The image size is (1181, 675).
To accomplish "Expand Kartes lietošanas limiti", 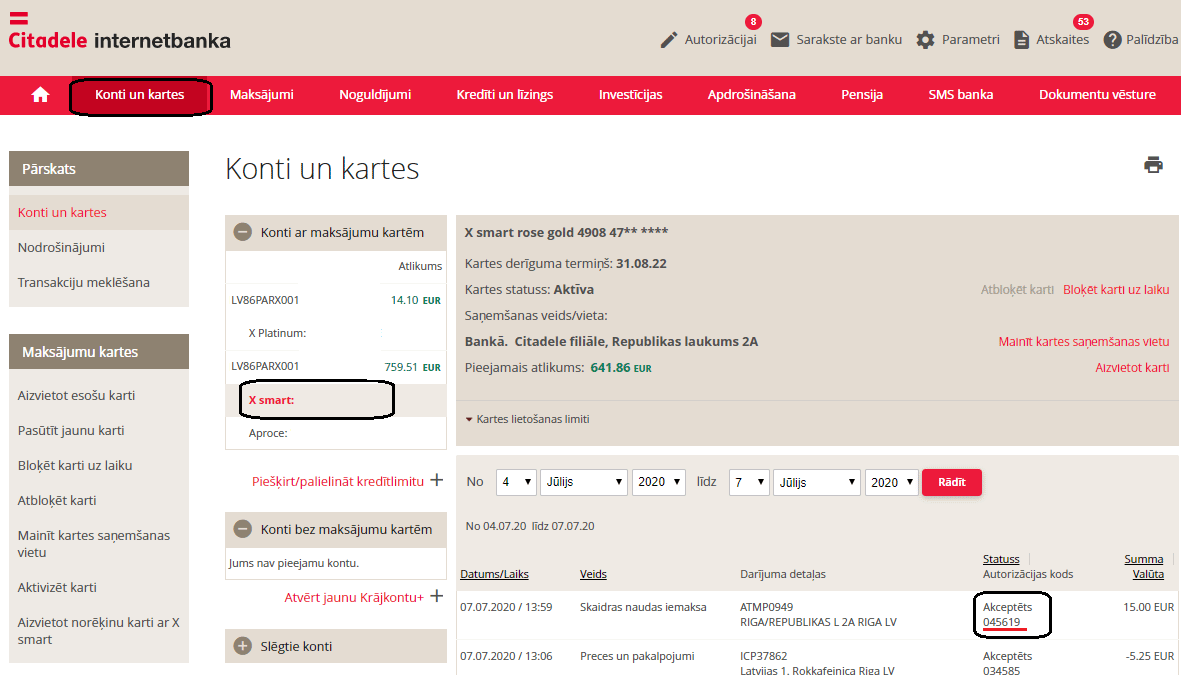I will (527, 419).
